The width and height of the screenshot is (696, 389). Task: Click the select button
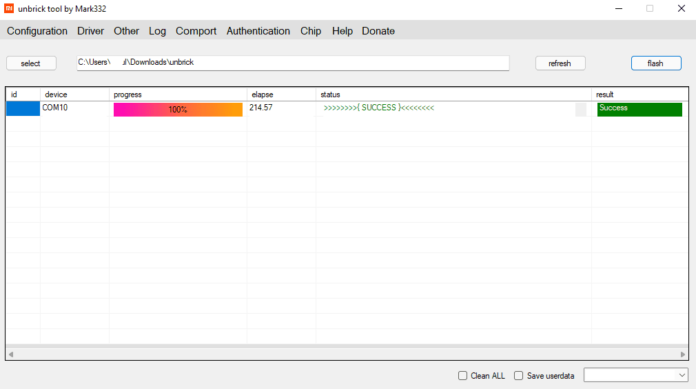[31, 63]
